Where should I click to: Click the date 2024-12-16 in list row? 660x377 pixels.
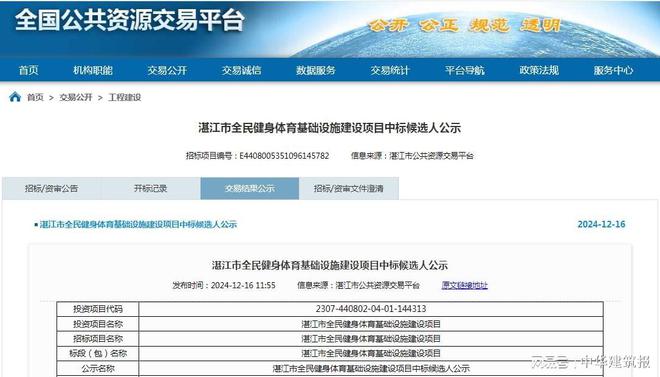(x=601, y=224)
